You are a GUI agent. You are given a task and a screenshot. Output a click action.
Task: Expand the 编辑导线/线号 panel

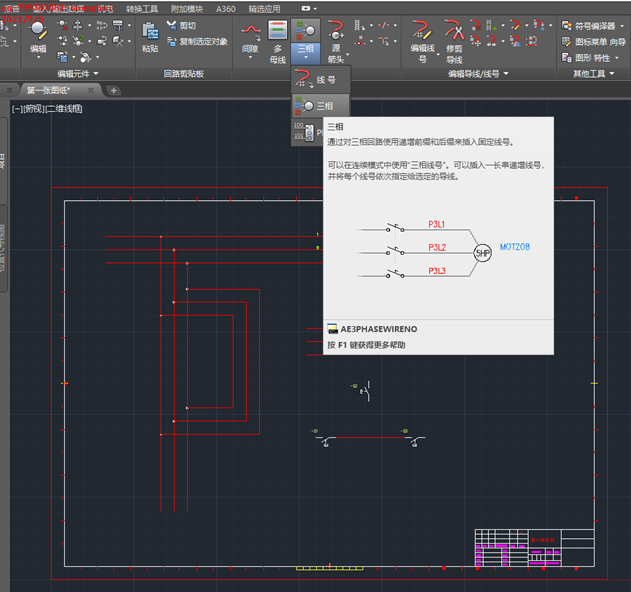(478, 74)
